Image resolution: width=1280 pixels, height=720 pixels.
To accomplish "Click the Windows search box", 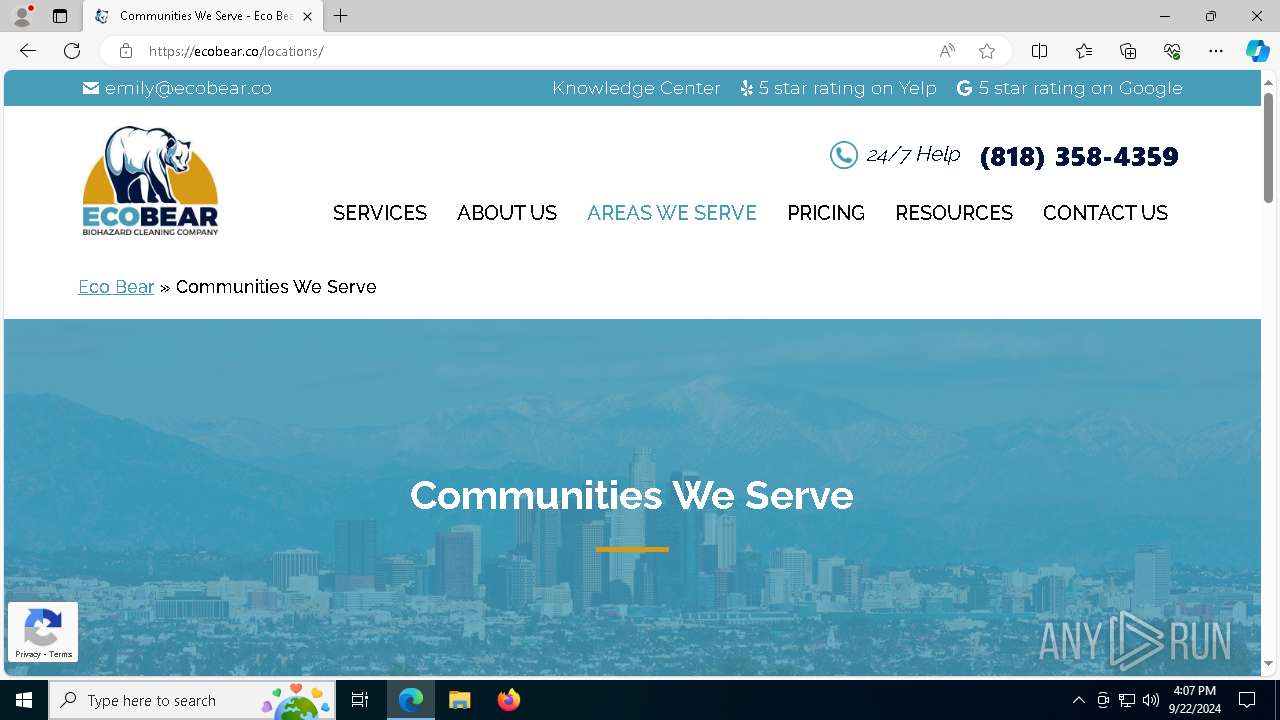I will pyautogui.click(x=191, y=700).
